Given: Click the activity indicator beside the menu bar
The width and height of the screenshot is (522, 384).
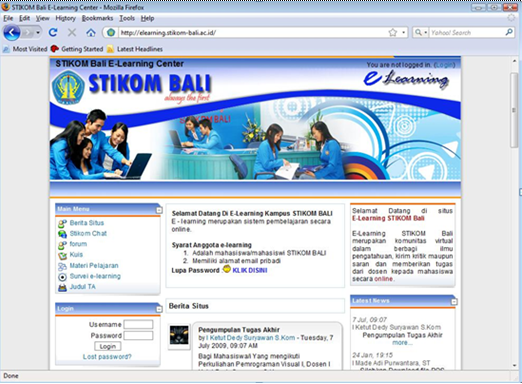Looking at the screenshot, I should (511, 18).
